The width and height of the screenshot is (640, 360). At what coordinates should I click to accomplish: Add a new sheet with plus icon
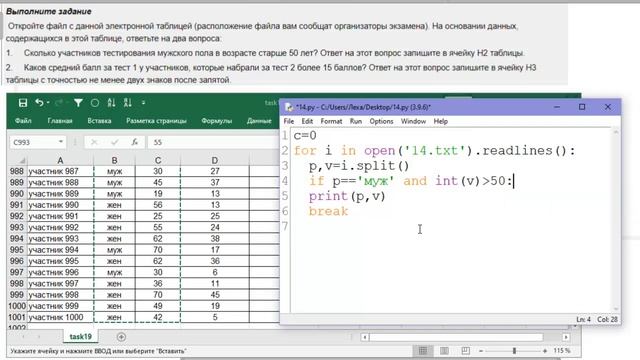coord(121,337)
